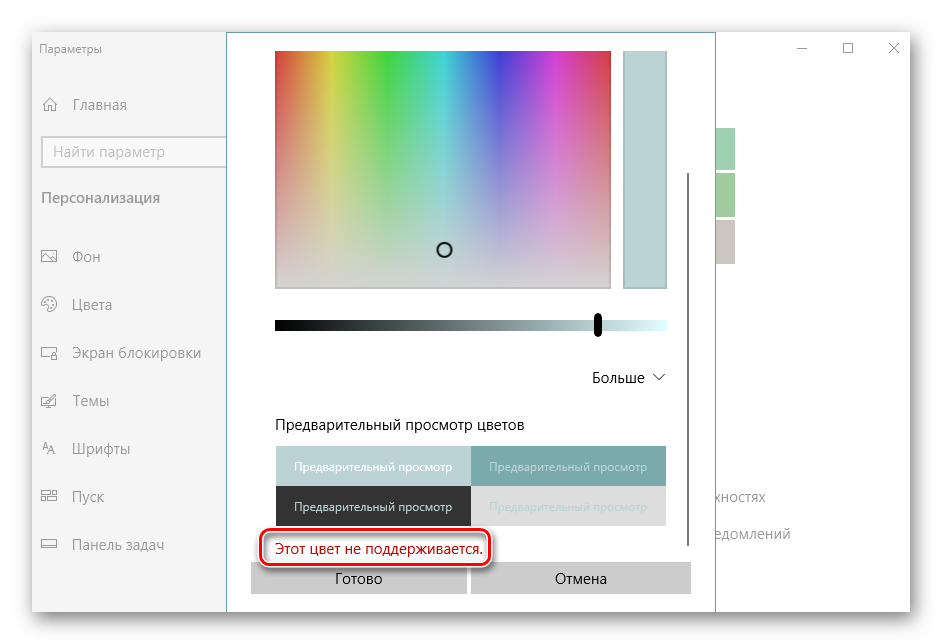Click the Найти параметр search field
Viewport: 942px width, 644px height.
pos(133,152)
